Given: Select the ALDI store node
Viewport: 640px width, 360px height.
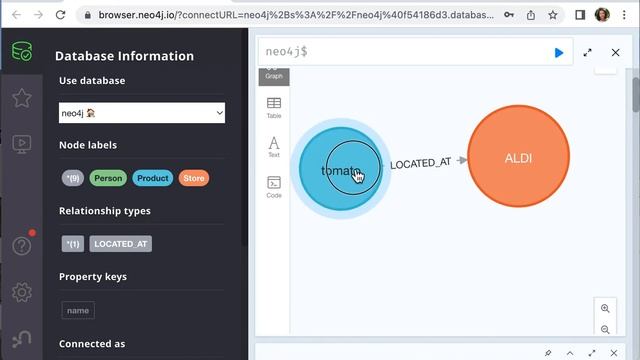Looking at the screenshot, I should click(518, 156).
